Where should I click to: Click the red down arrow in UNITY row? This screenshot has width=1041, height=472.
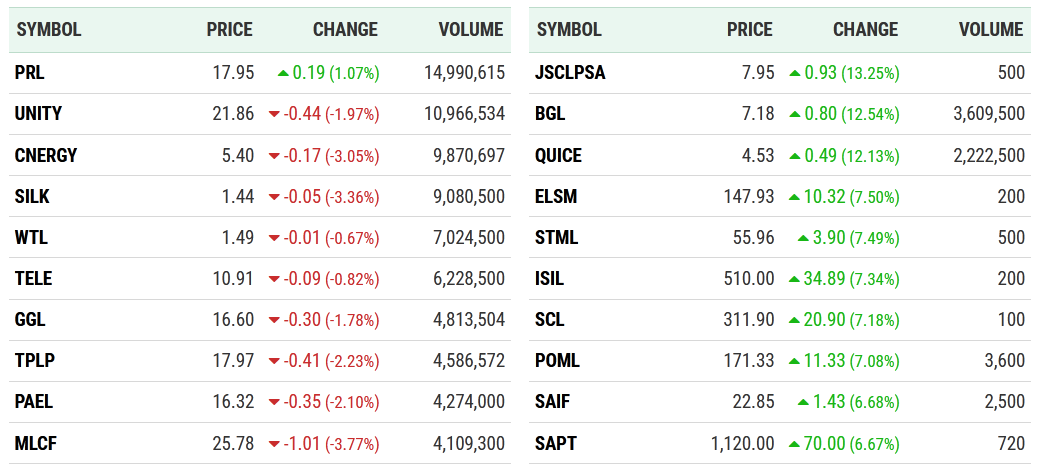(x=274, y=115)
